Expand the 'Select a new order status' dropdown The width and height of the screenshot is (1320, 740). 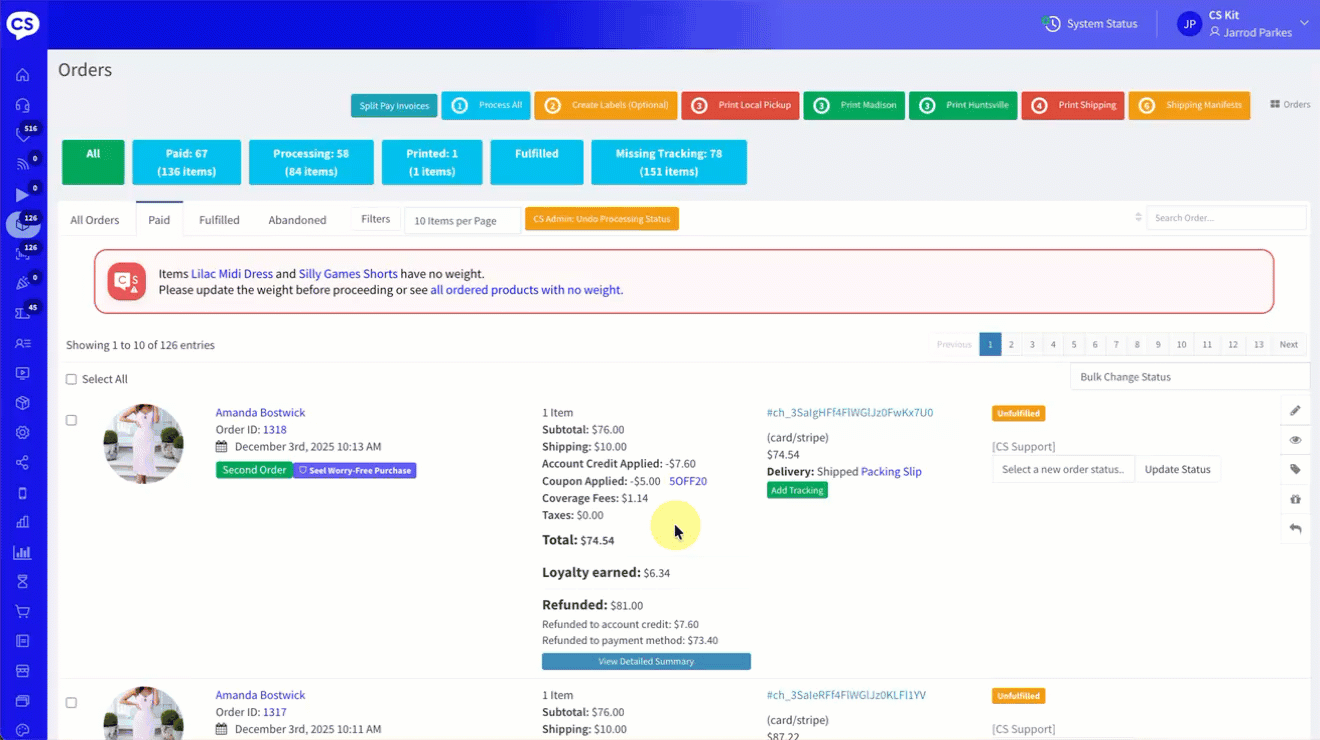coord(1063,469)
